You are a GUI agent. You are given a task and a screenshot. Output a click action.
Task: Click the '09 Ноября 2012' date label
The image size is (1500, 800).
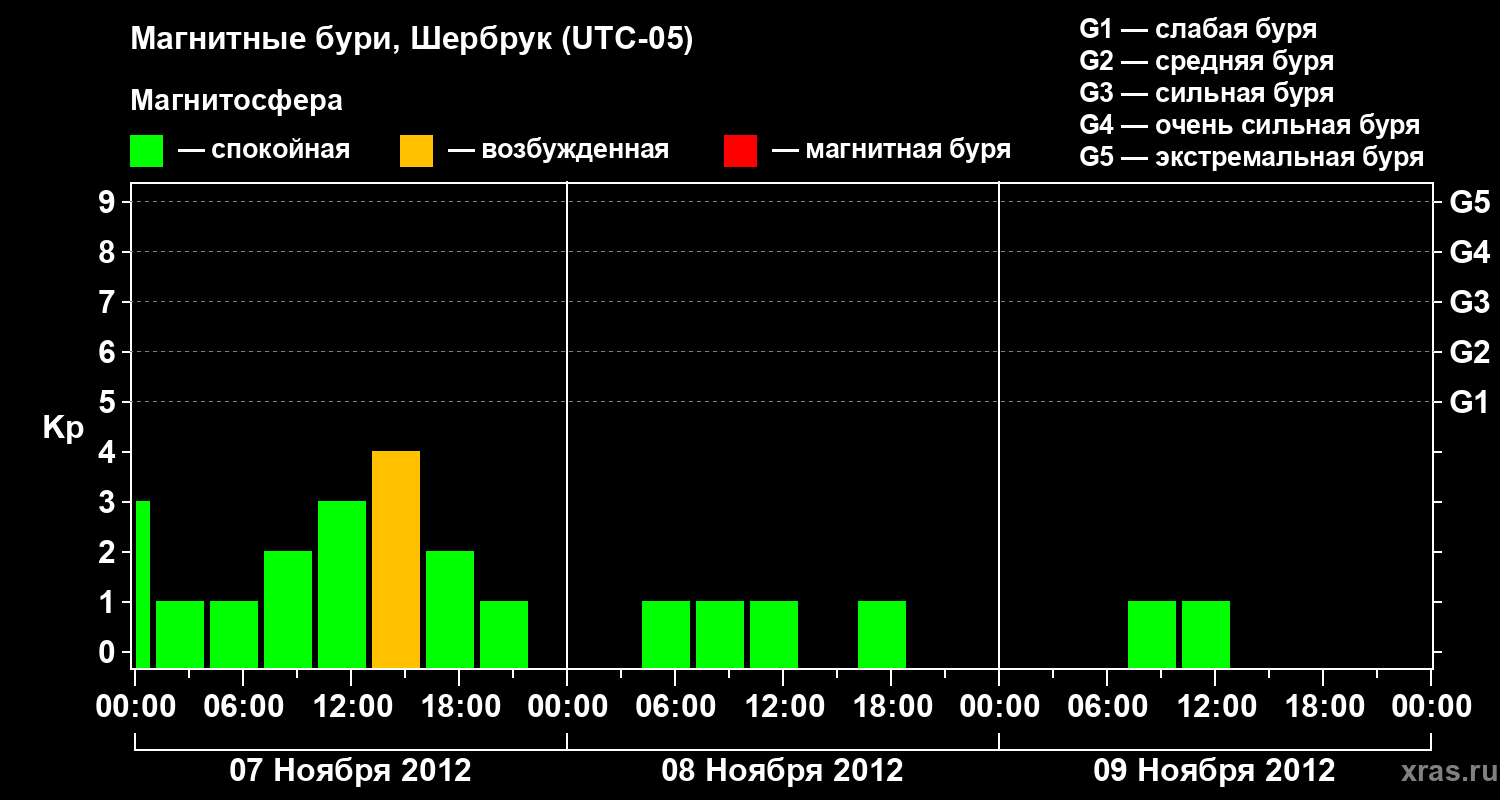click(x=1214, y=771)
